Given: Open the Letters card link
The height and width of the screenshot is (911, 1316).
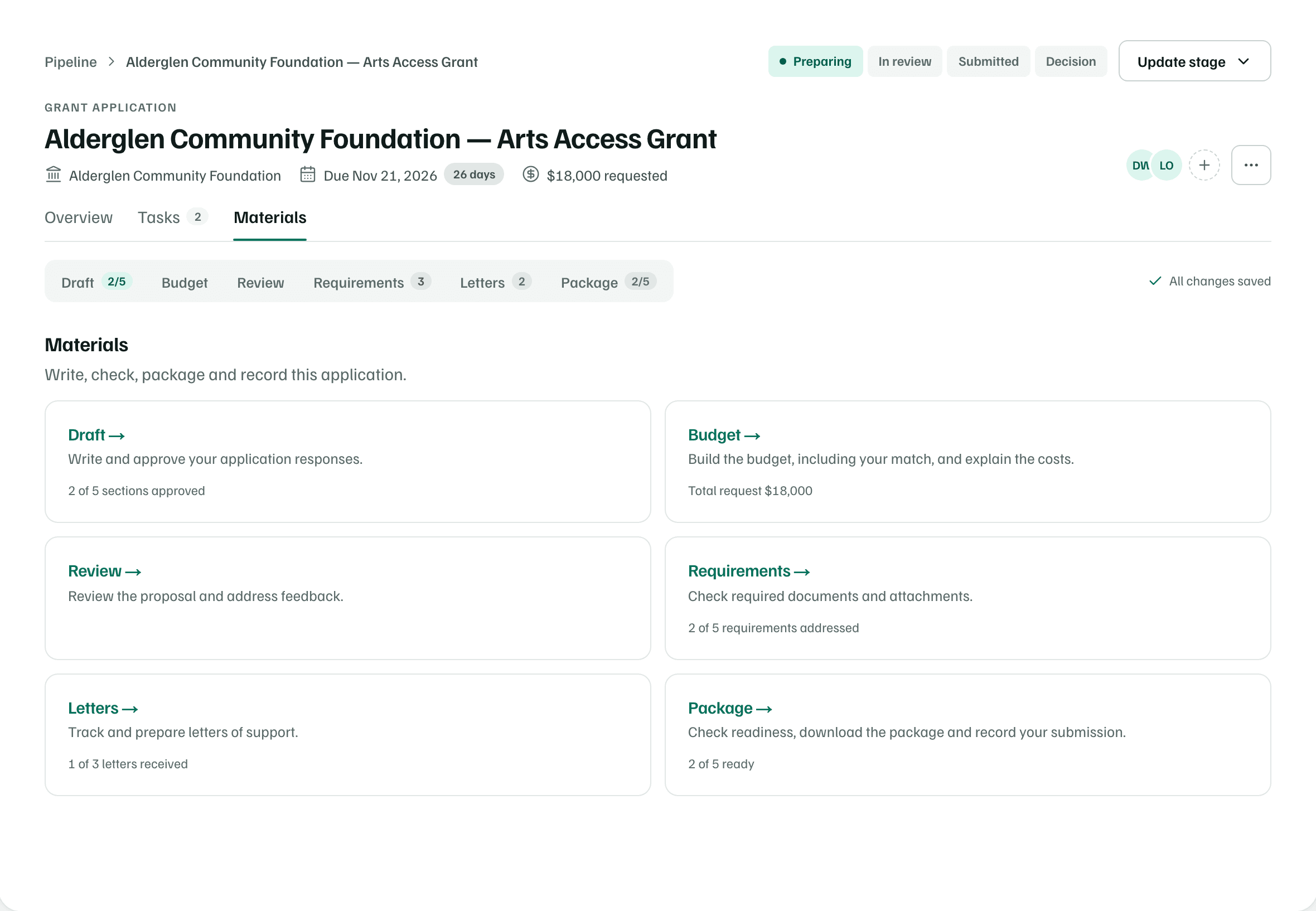Looking at the screenshot, I should click(x=103, y=708).
